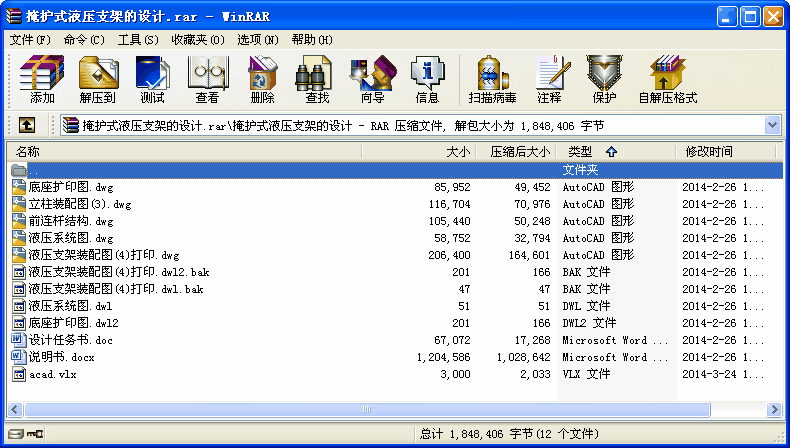This screenshot has width=790, height=448.
Task: Open the 查看 (View) toolbar icon
Action: 207,79
